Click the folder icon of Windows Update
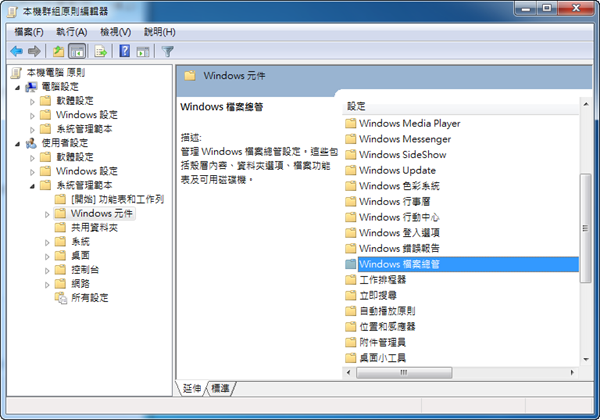 click(351, 170)
